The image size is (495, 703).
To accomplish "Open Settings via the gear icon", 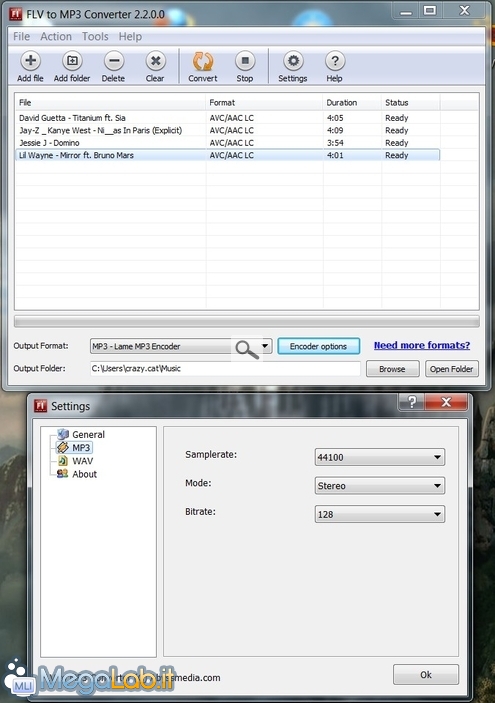I will coord(293,61).
